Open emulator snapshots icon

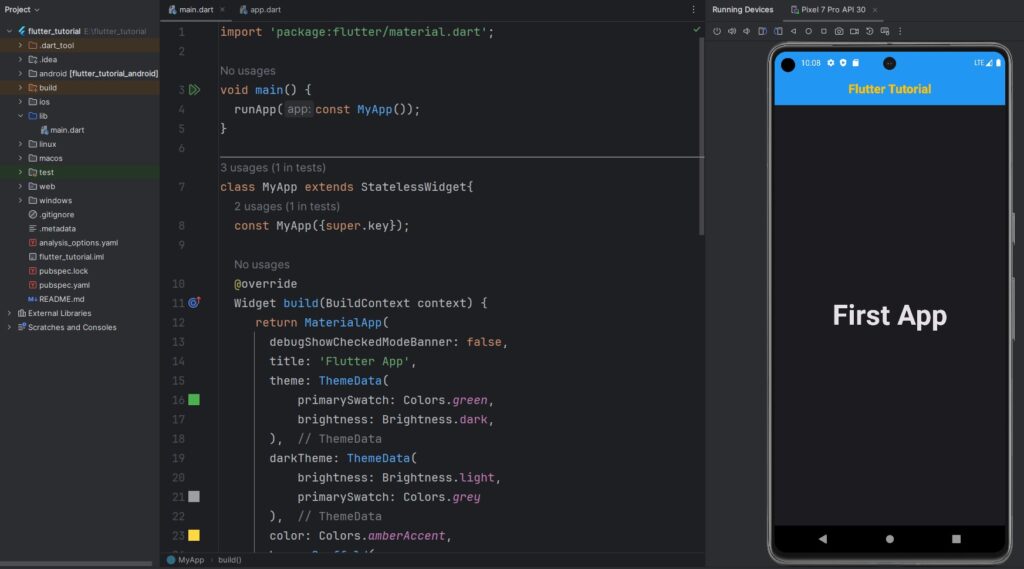[x=869, y=31]
